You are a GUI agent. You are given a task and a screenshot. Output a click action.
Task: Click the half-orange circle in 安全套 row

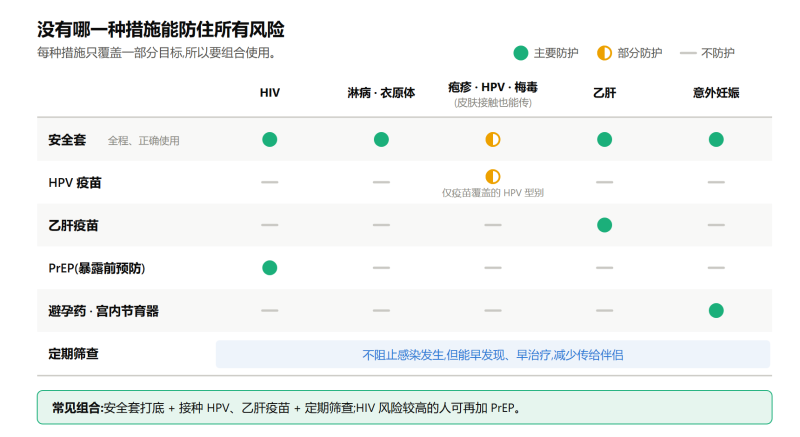coord(493,139)
